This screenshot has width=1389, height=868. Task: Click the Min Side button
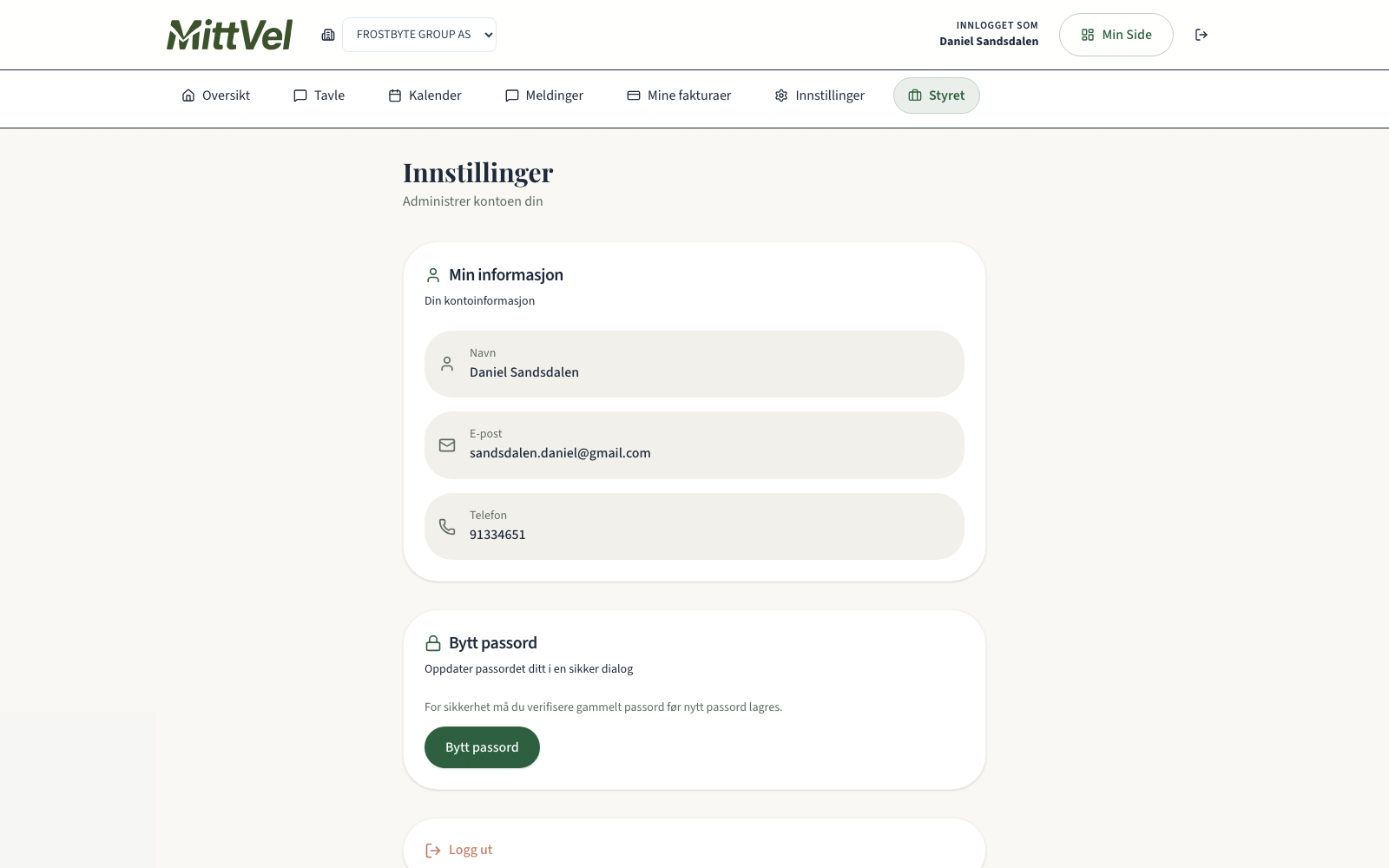[1116, 35]
